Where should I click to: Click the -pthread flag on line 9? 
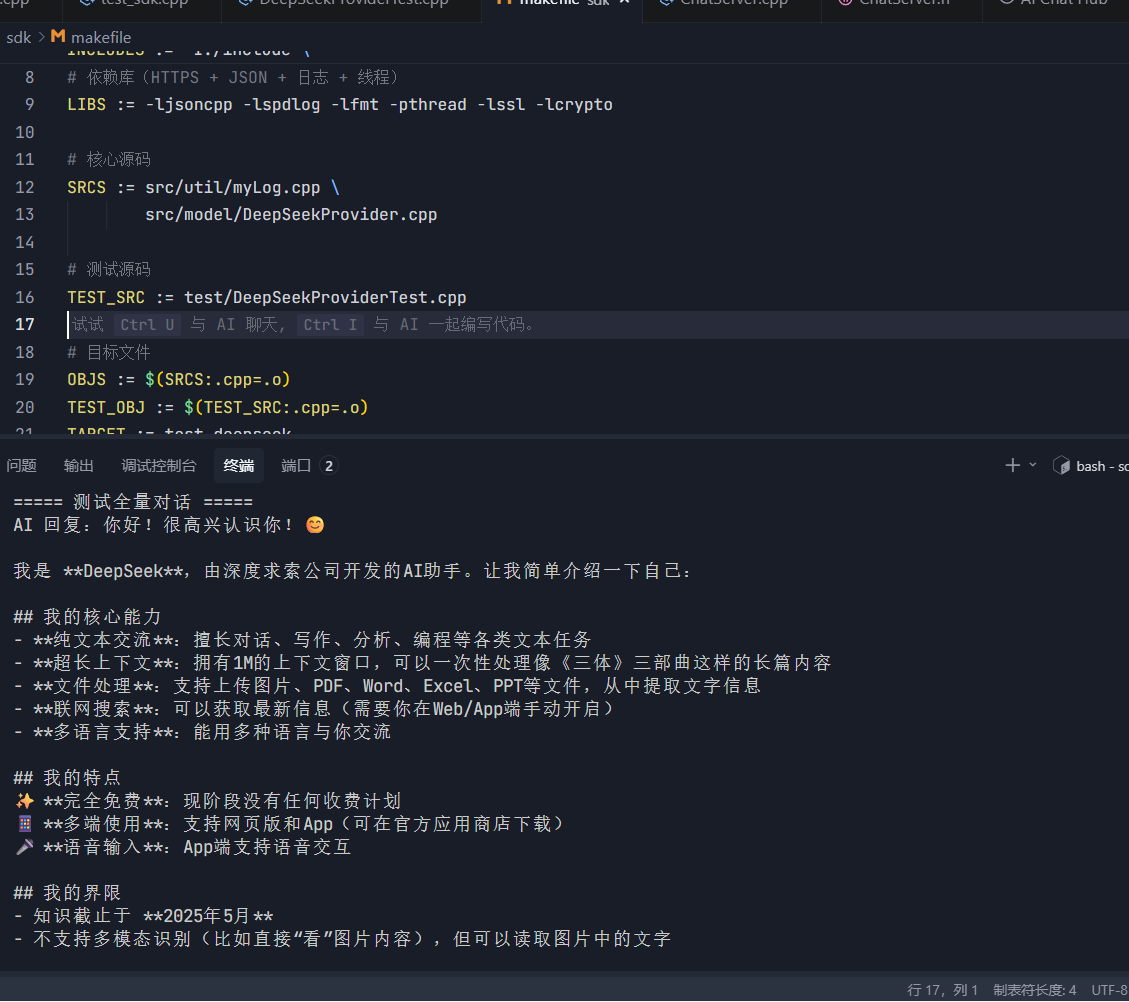pyautogui.click(x=428, y=104)
